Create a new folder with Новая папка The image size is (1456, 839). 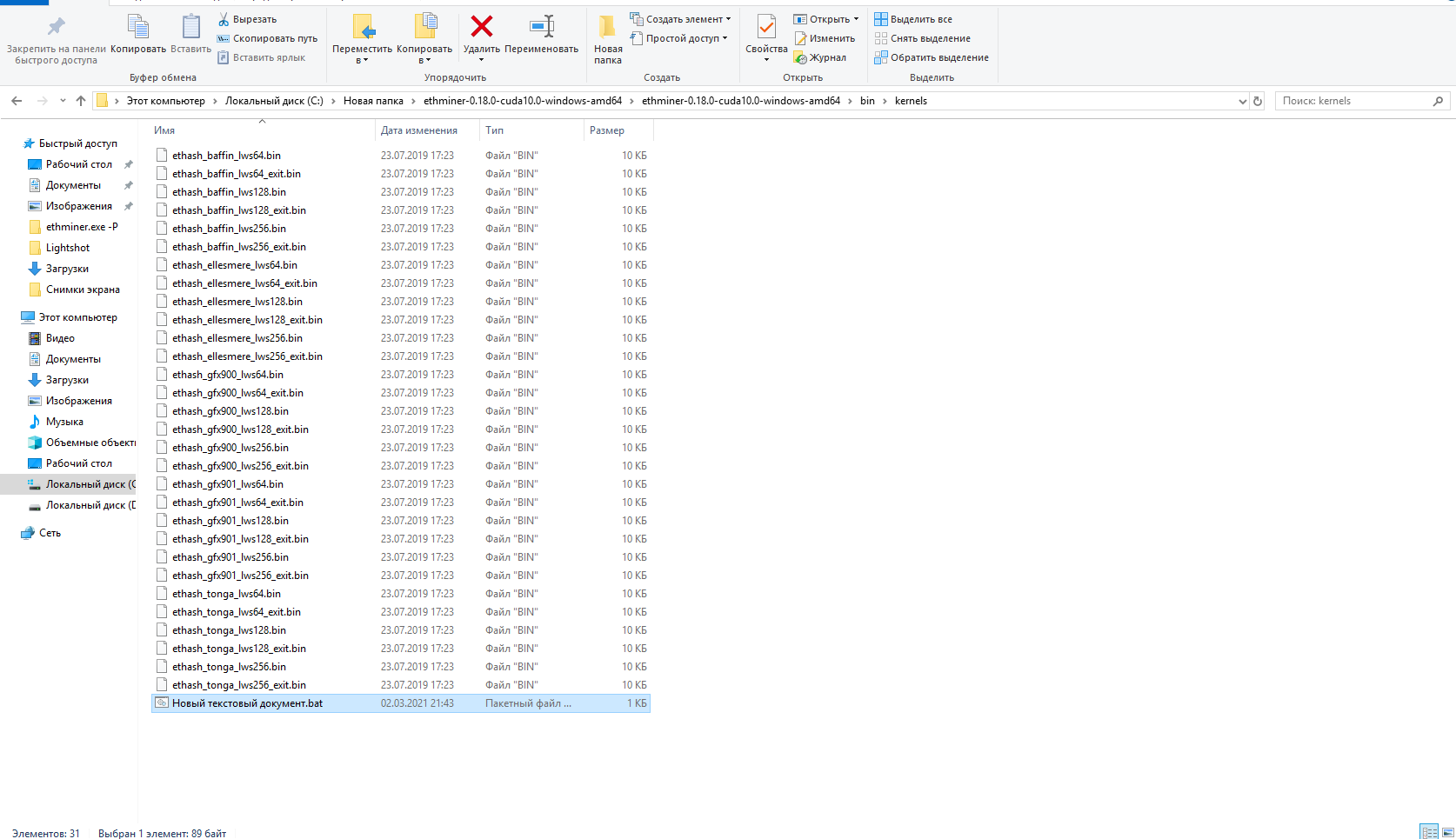[607, 40]
